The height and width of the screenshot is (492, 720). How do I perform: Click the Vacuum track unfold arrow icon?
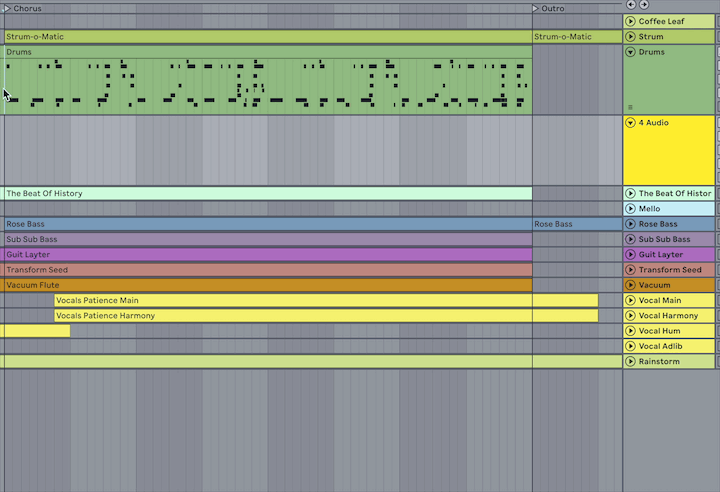point(631,285)
